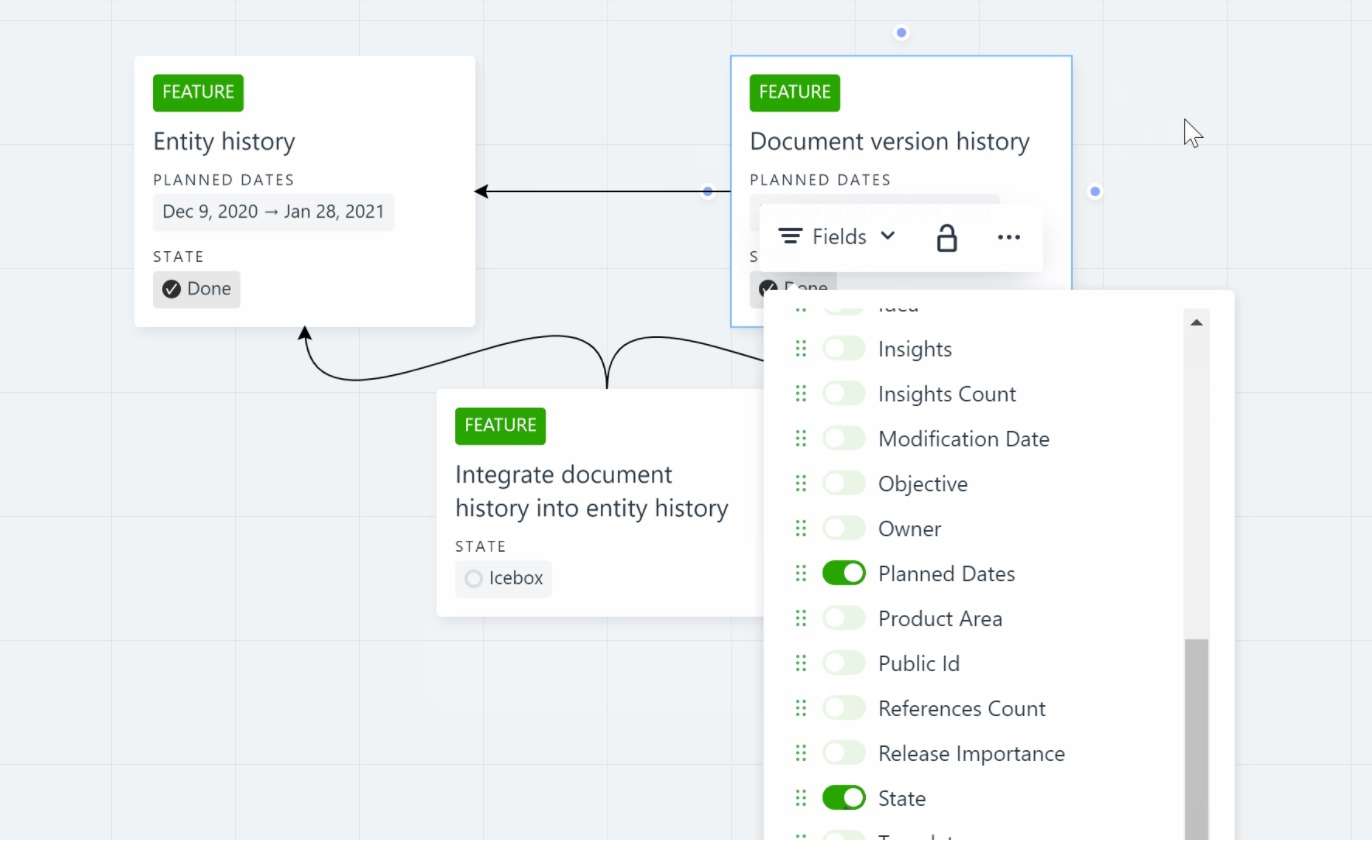Disable the State field toggle

(843, 798)
